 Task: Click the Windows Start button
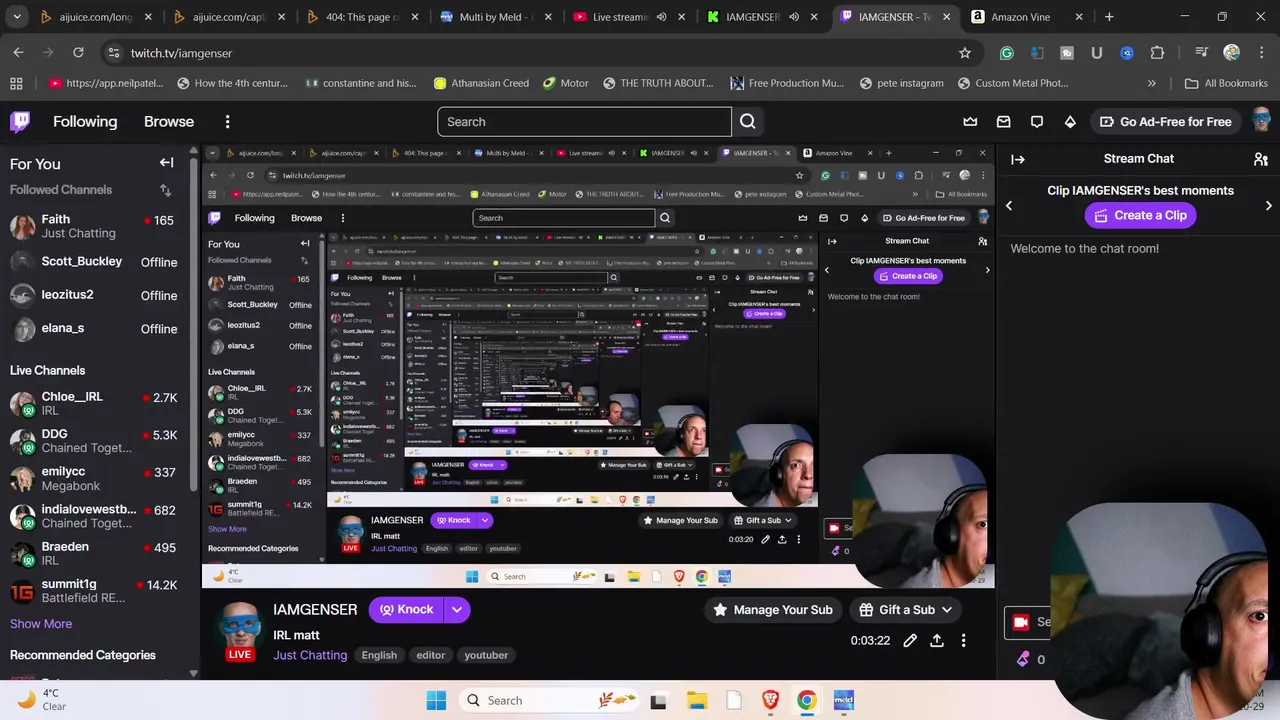click(436, 700)
